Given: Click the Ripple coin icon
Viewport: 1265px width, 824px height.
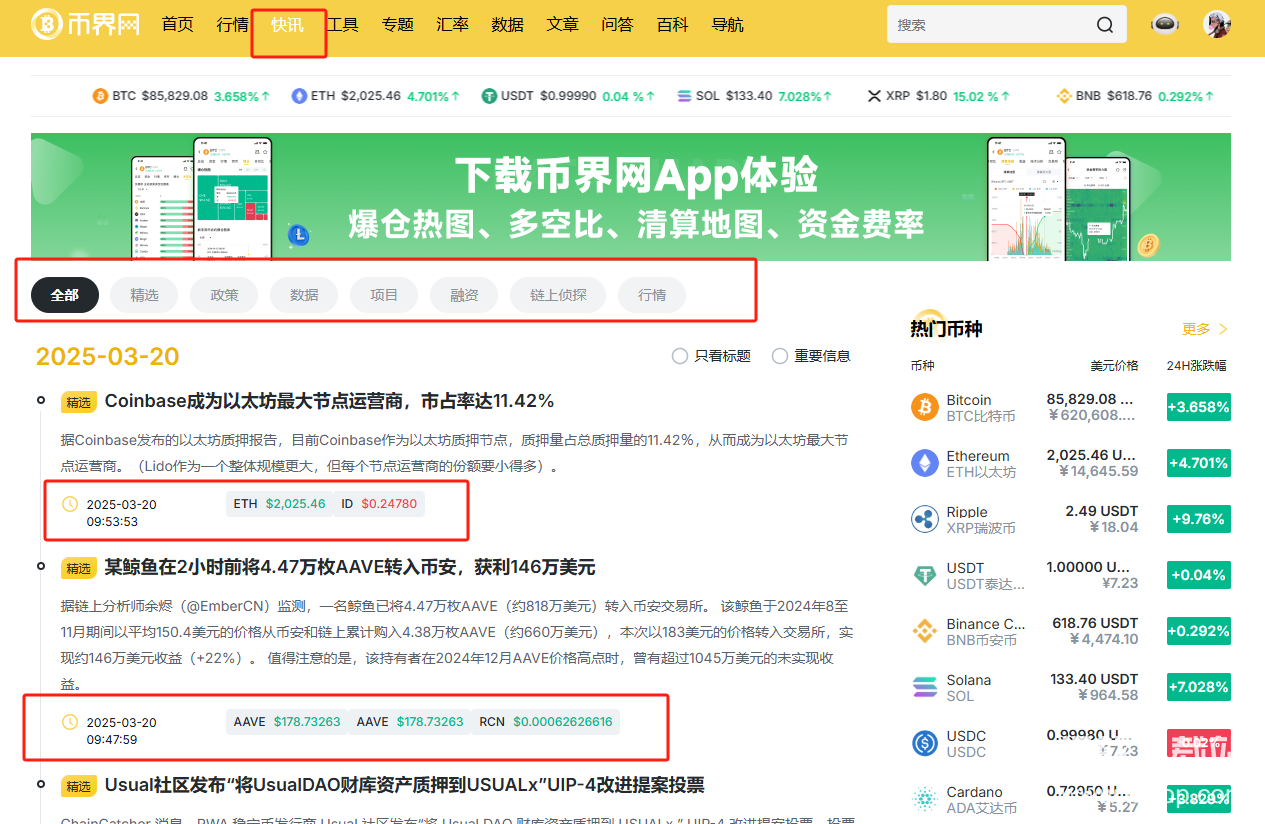Looking at the screenshot, I should (x=925, y=519).
